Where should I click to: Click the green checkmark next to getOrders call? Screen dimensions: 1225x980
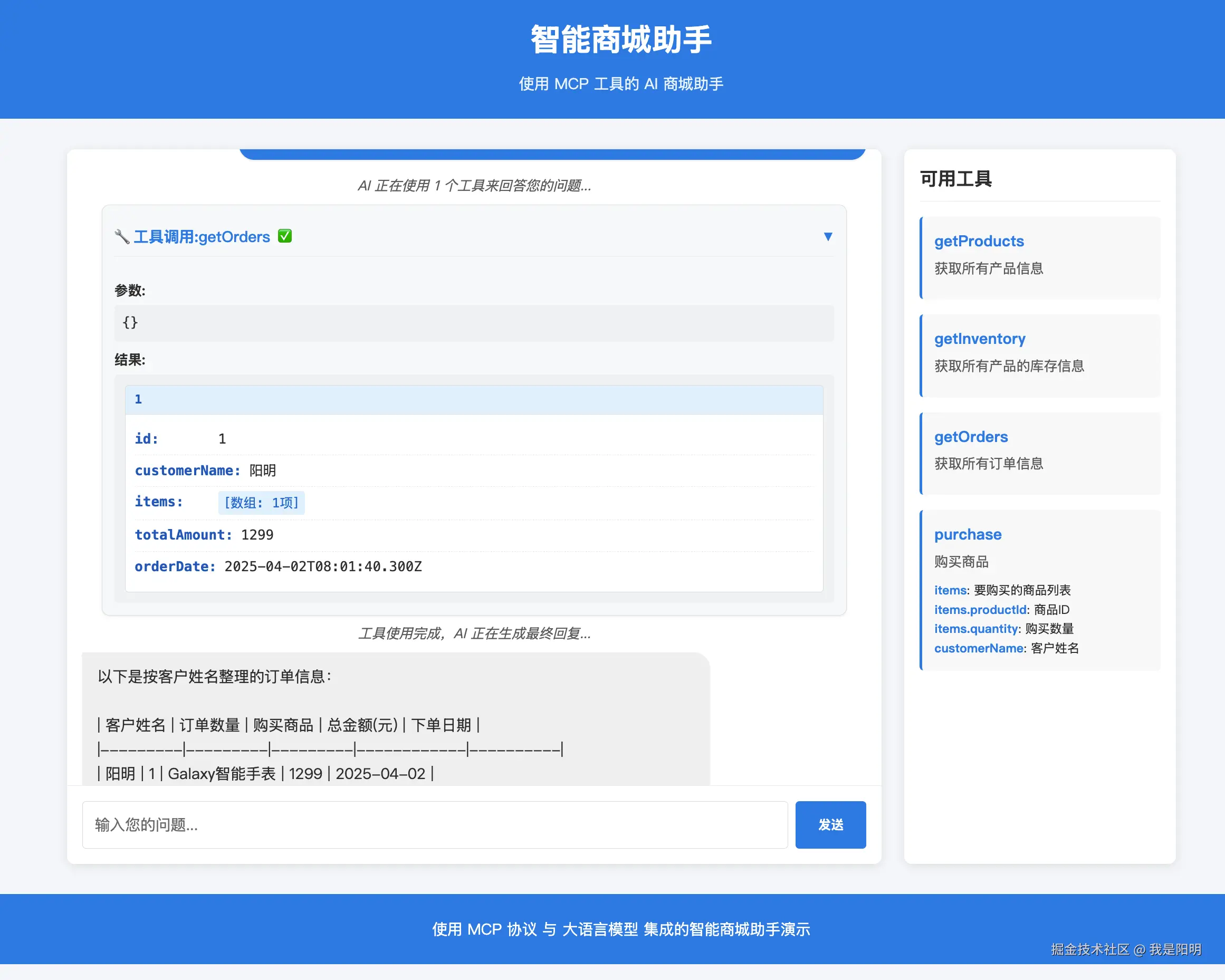(285, 236)
